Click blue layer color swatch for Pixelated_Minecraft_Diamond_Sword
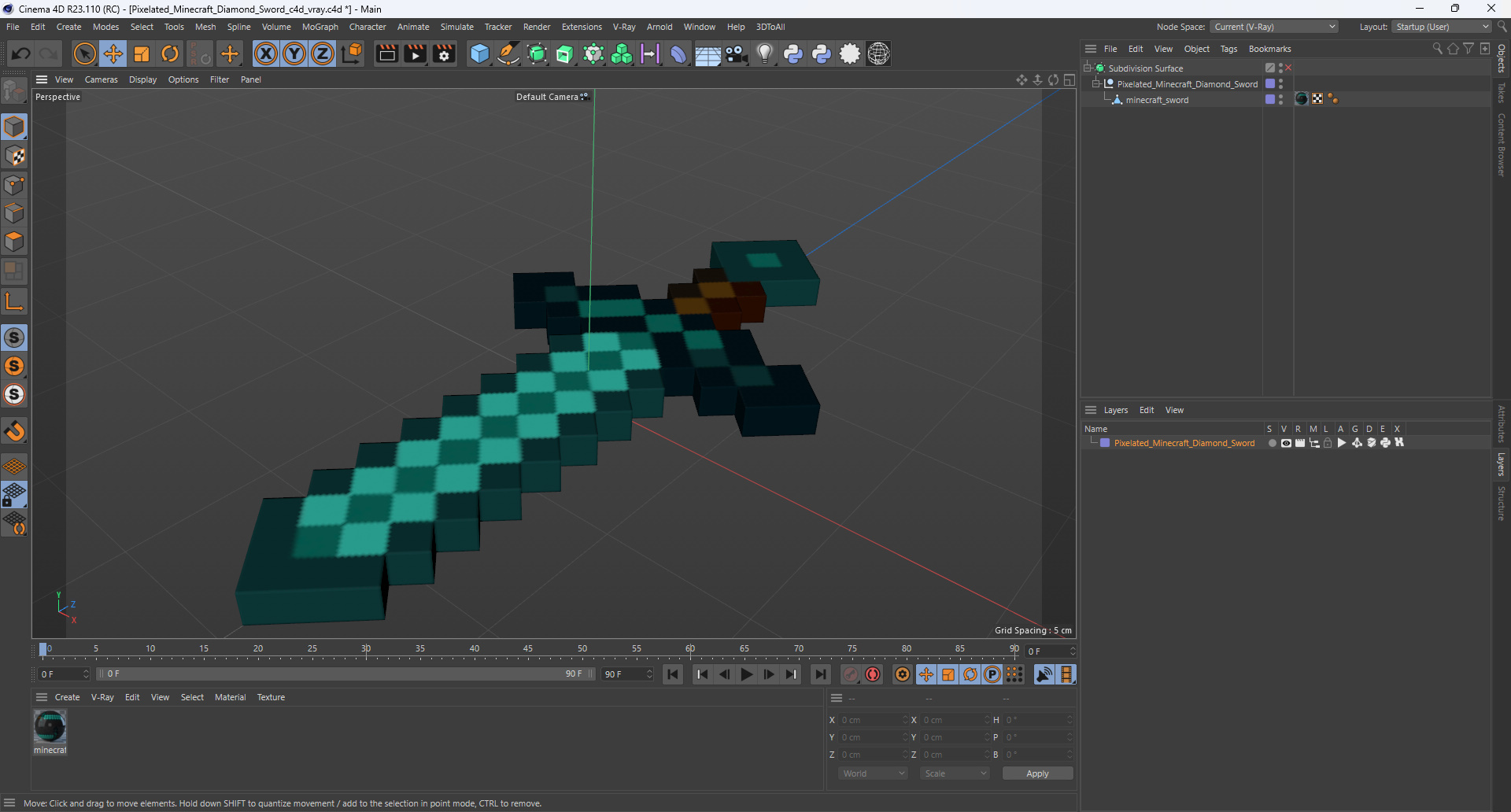This screenshot has width=1511, height=812. (x=1105, y=443)
